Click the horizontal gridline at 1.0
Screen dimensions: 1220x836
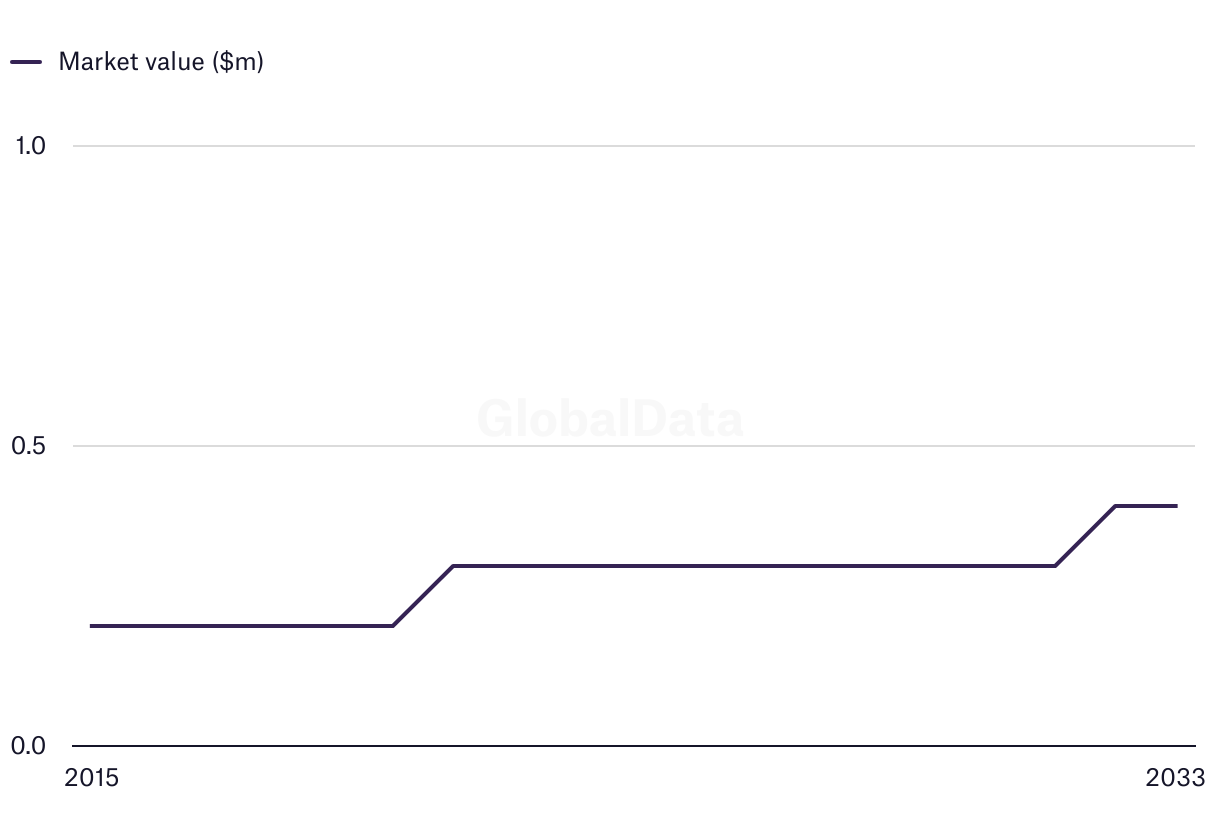coord(634,146)
